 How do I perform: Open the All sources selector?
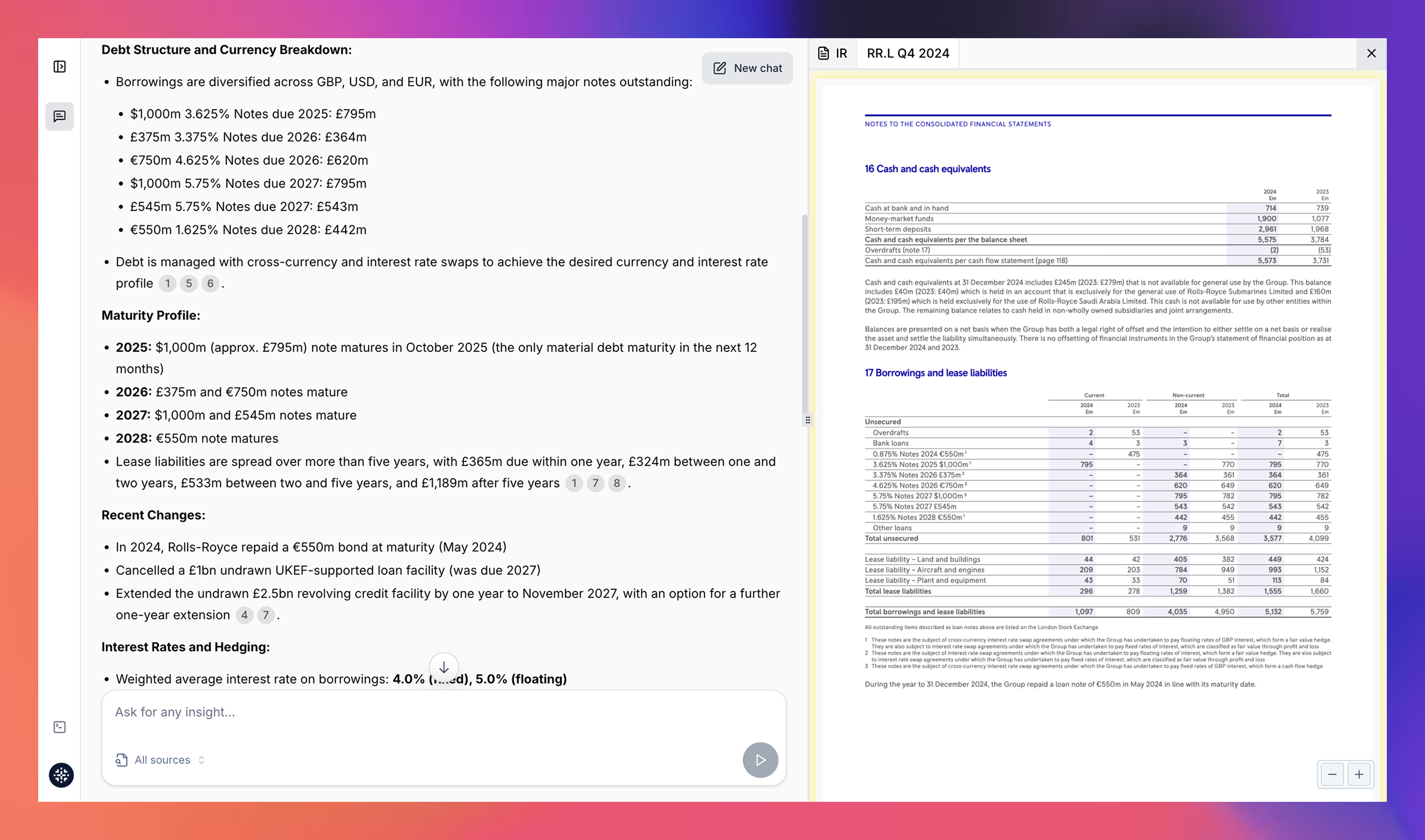(160, 760)
